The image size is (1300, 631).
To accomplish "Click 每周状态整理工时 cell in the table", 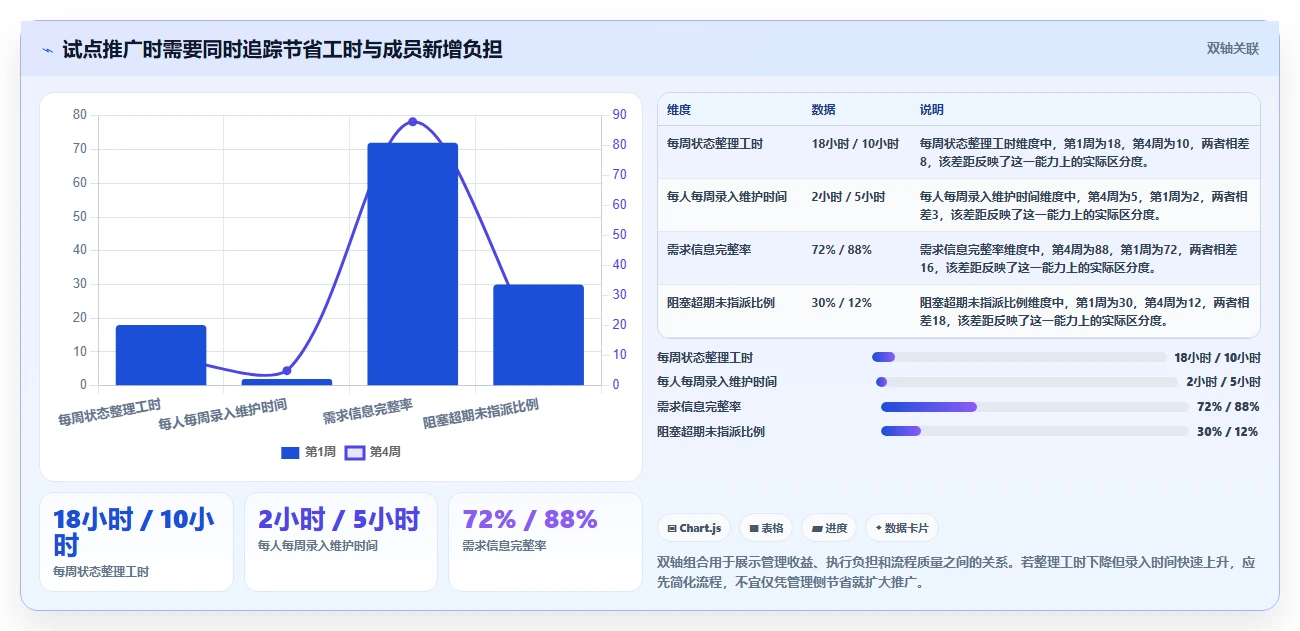I will 715,144.
